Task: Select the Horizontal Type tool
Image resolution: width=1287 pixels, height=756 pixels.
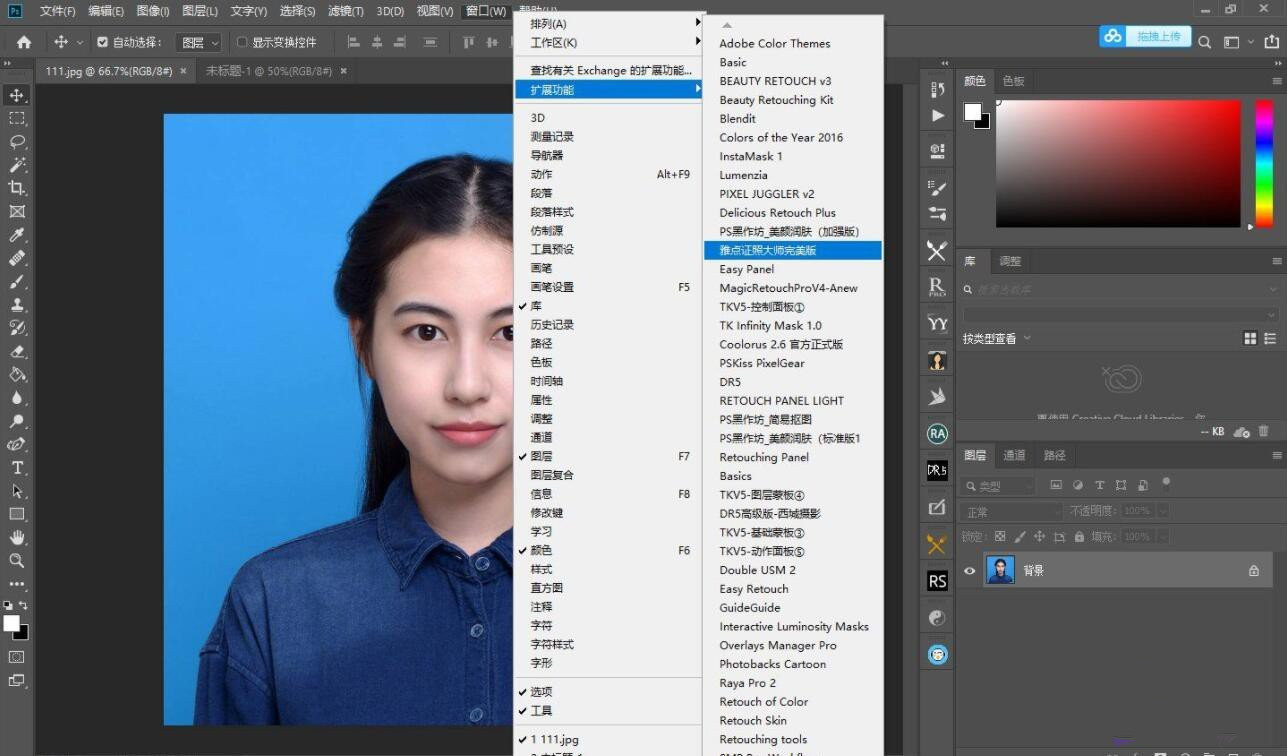Action: (x=17, y=467)
